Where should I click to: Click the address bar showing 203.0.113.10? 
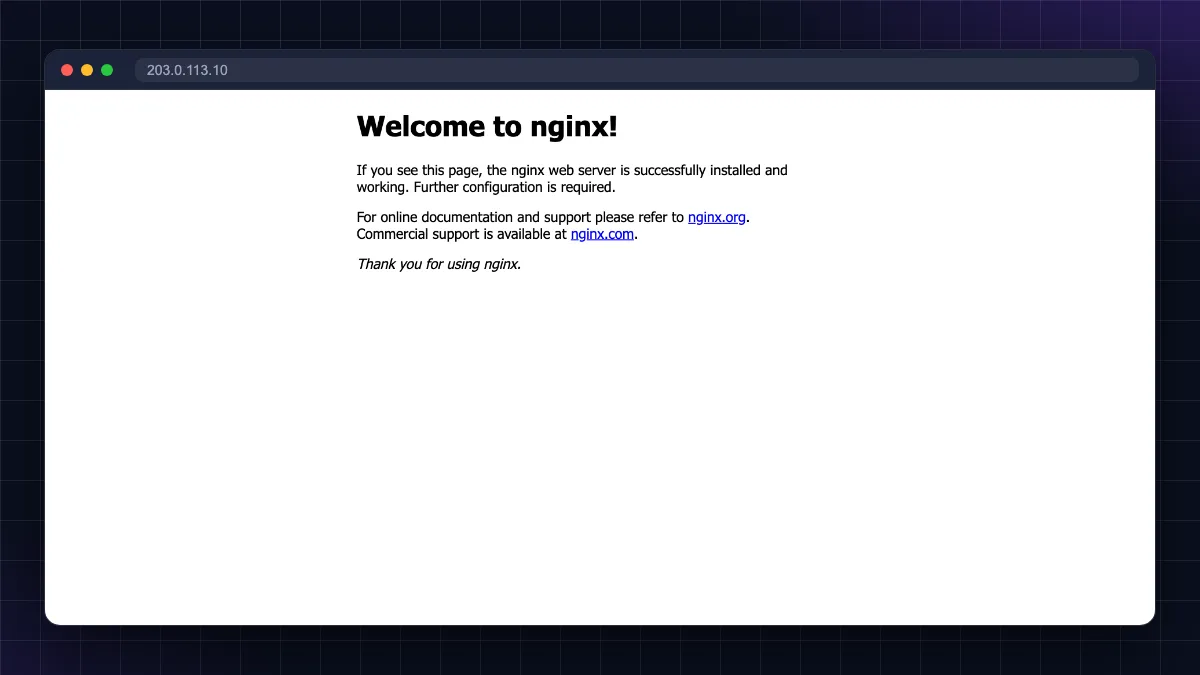(637, 70)
